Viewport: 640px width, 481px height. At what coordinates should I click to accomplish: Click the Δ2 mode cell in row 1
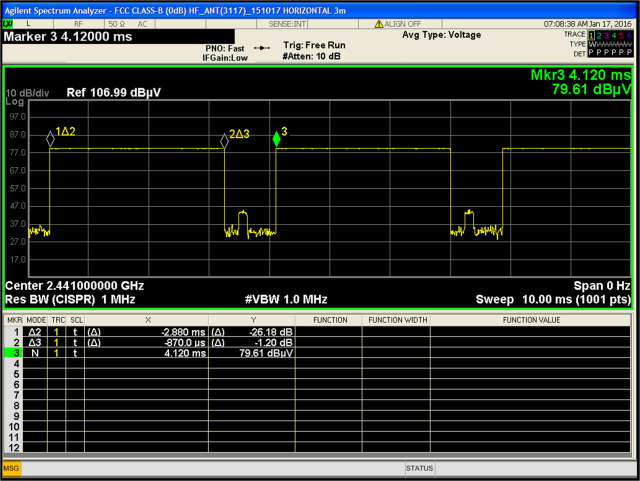[x=35, y=332]
